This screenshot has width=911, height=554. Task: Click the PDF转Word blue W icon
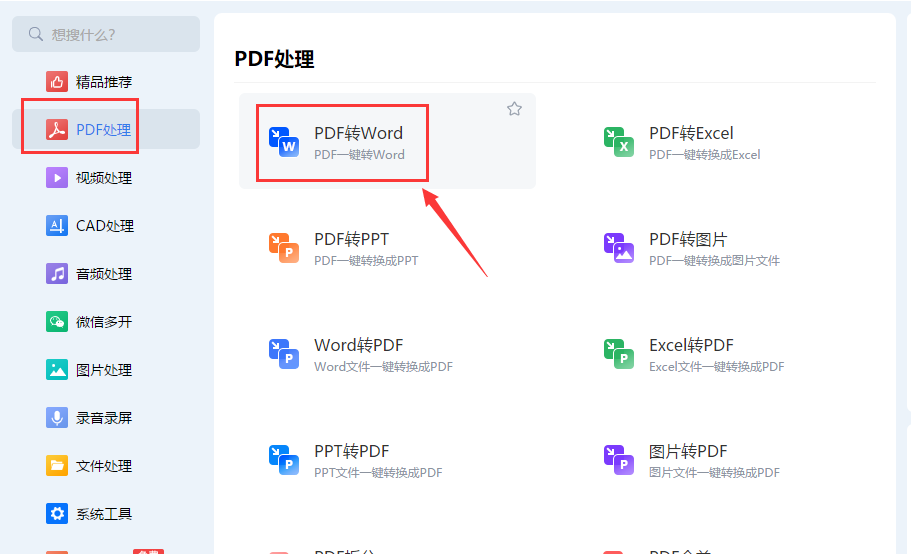tap(284, 142)
